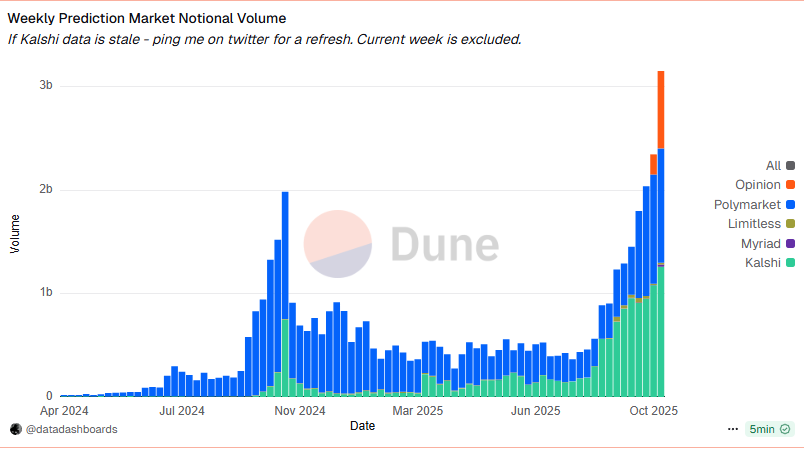
Task: Click the Nov 2024 x-axis label
Action: click(x=300, y=411)
